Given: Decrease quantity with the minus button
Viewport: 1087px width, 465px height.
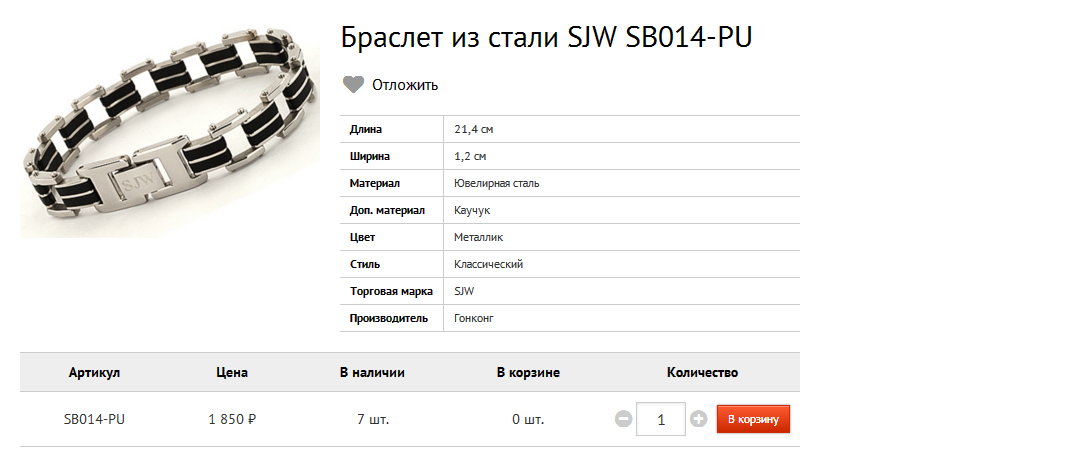Looking at the screenshot, I should point(623,419).
